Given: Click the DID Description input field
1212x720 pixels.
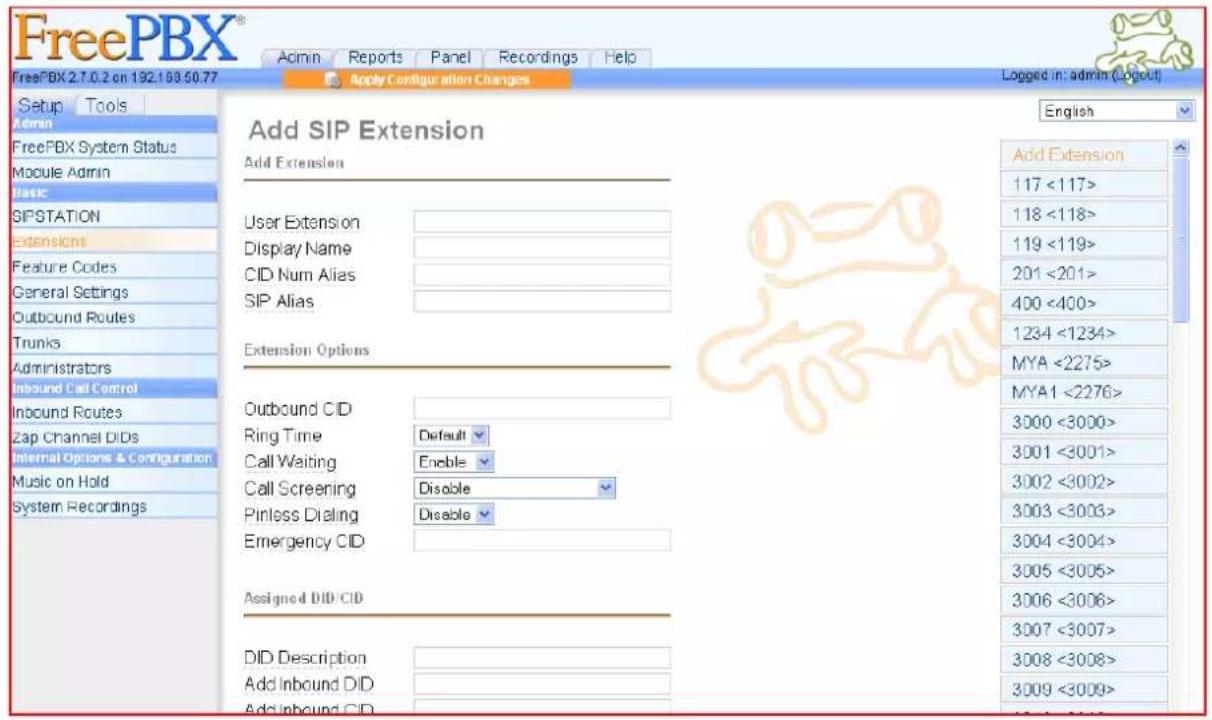Looking at the screenshot, I should click(x=541, y=657).
